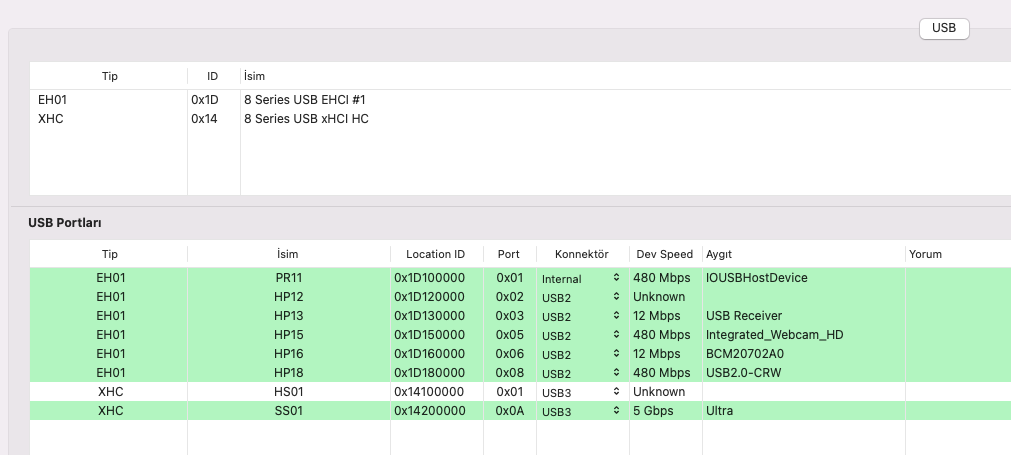Open connector dropdown for HP15 port
This screenshot has width=1011, height=455.
point(582,335)
